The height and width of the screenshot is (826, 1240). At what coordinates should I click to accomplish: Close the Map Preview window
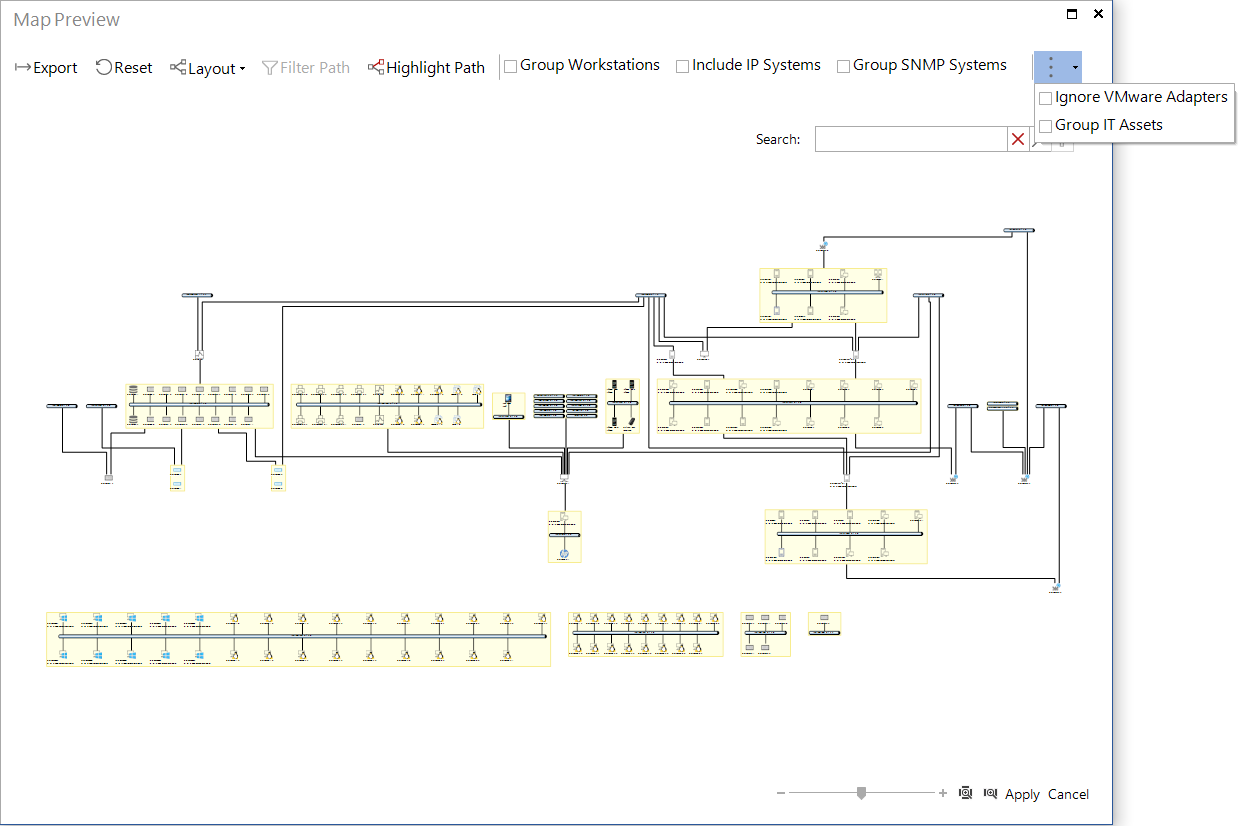pos(1098,14)
